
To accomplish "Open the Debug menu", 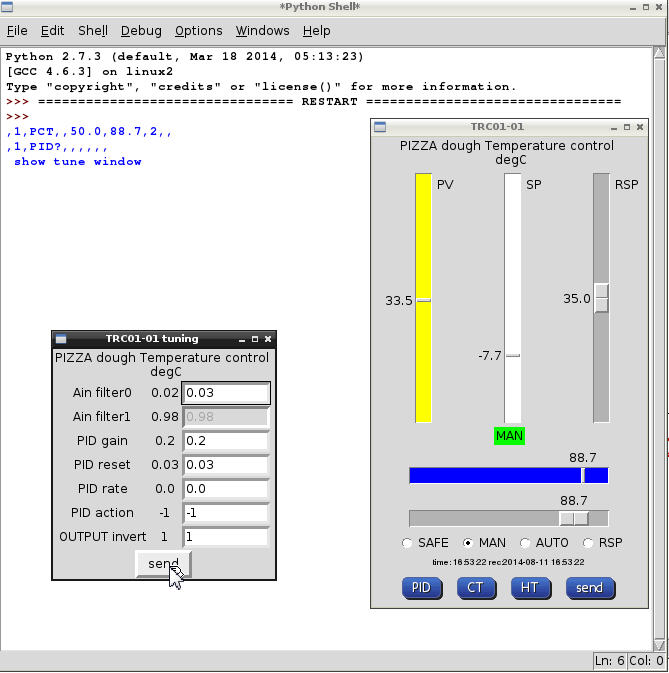I will (141, 31).
